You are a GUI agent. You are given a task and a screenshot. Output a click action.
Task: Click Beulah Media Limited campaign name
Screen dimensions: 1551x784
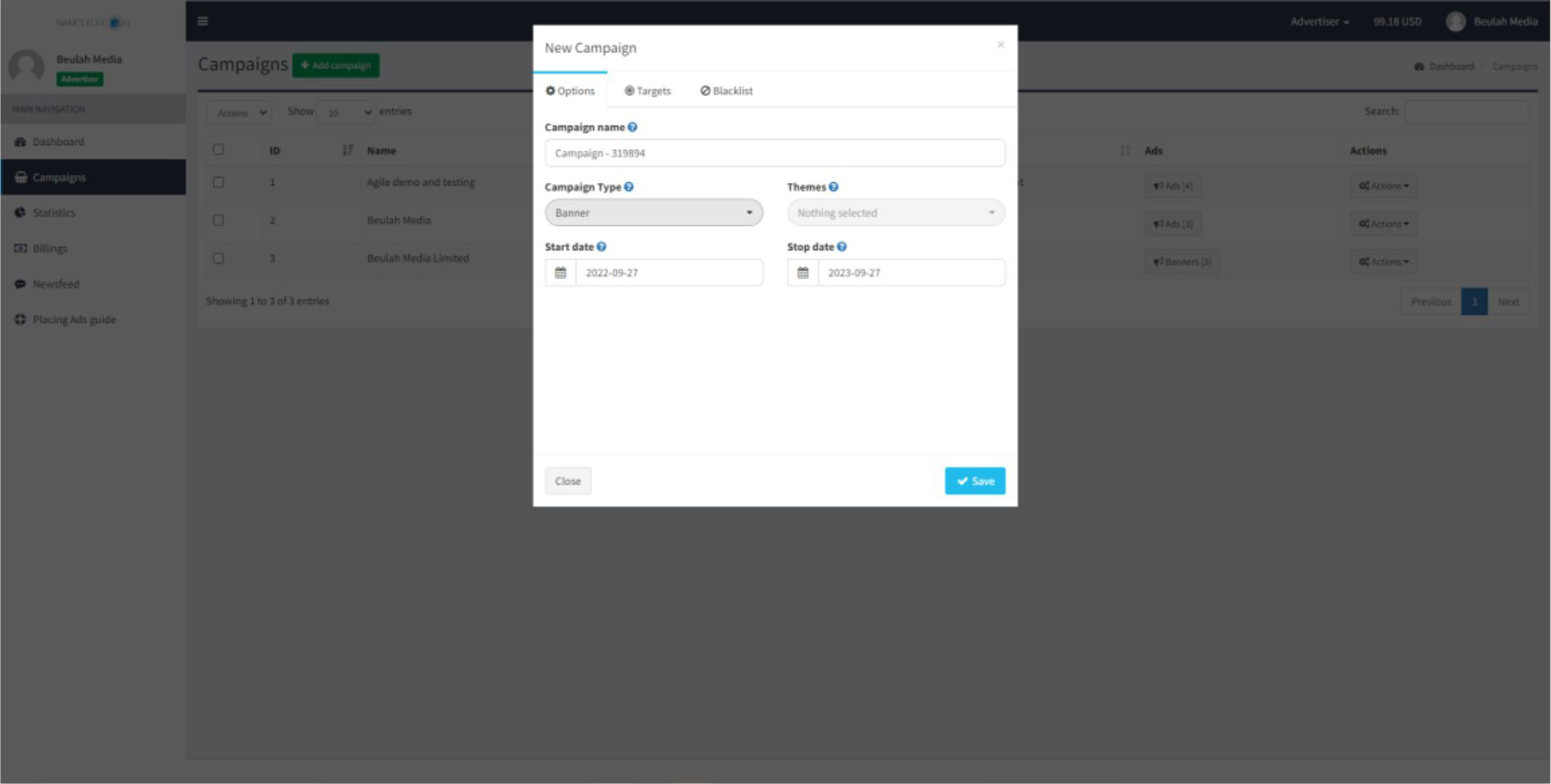(x=418, y=258)
